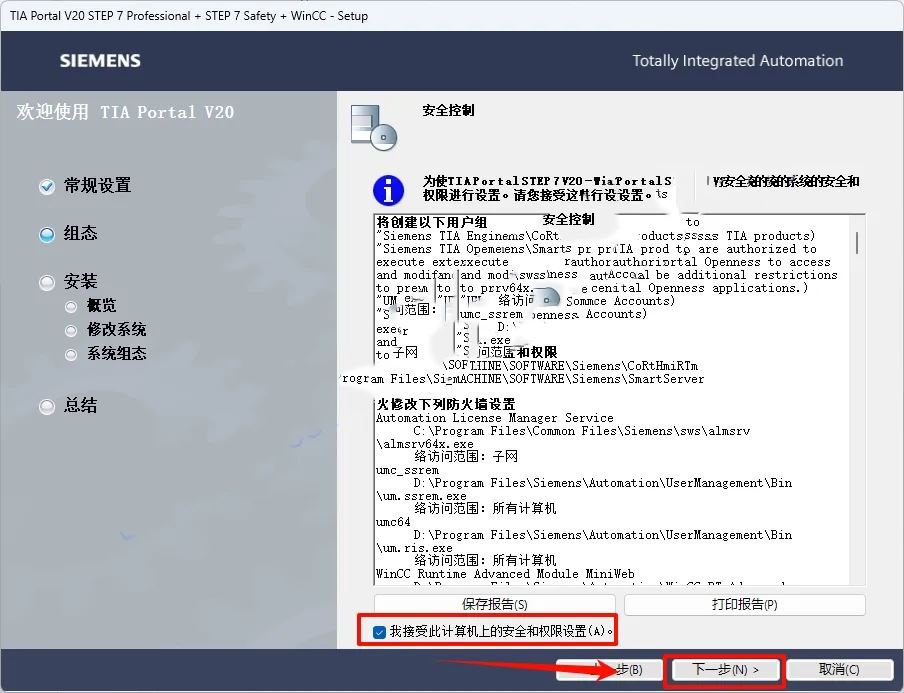Image resolution: width=904 pixels, height=693 pixels.
Task: Toggle the 我接受此计算机上的安全和权限设置 checkbox
Action: [379, 632]
